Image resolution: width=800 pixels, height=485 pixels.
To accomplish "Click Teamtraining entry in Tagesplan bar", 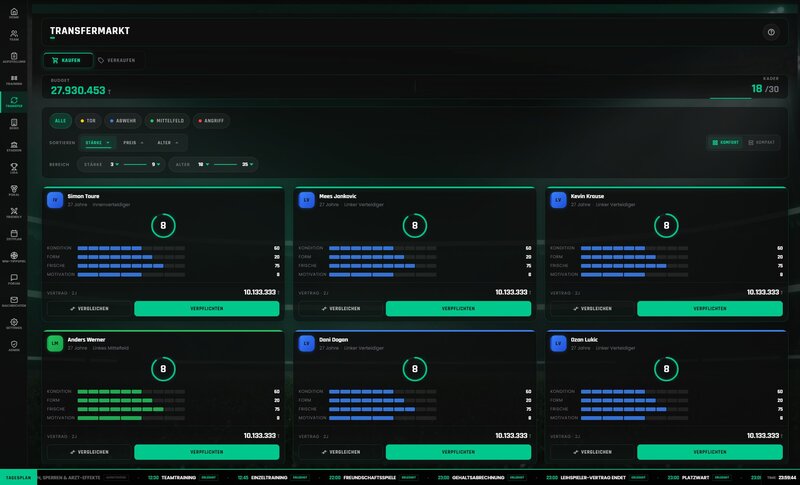I will click(179, 477).
